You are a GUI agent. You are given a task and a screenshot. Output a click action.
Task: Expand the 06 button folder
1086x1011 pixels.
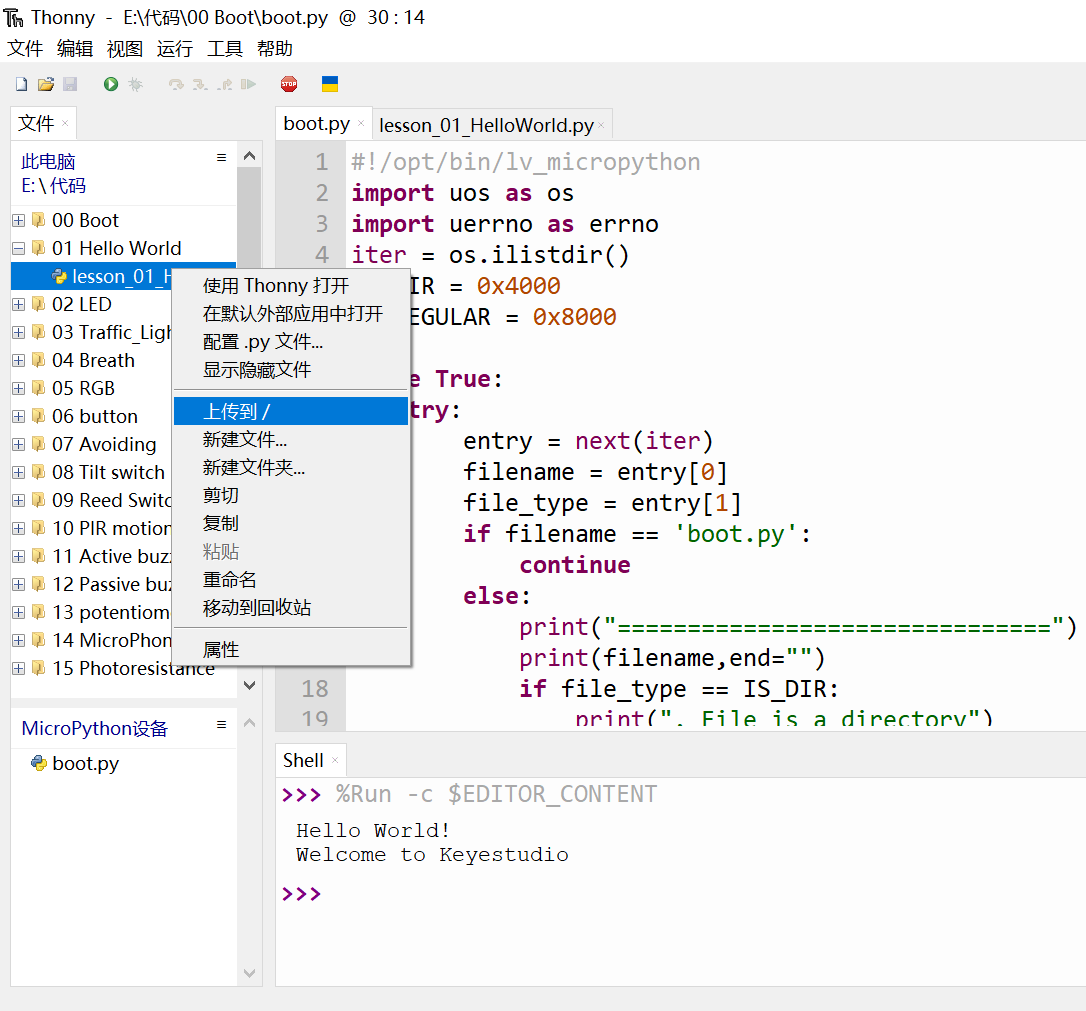[19, 417]
